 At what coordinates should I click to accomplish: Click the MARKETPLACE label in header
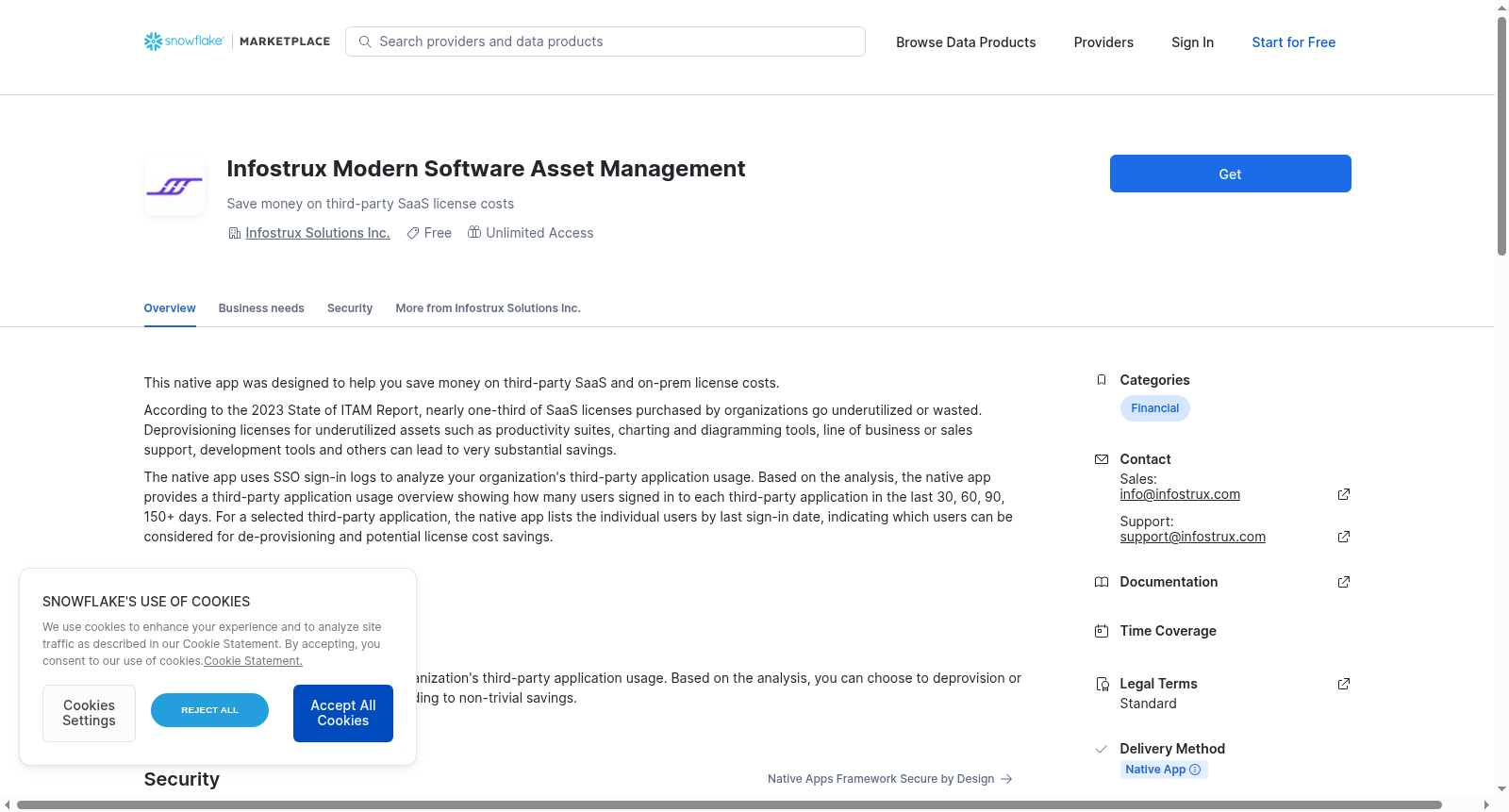tap(285, 41)
